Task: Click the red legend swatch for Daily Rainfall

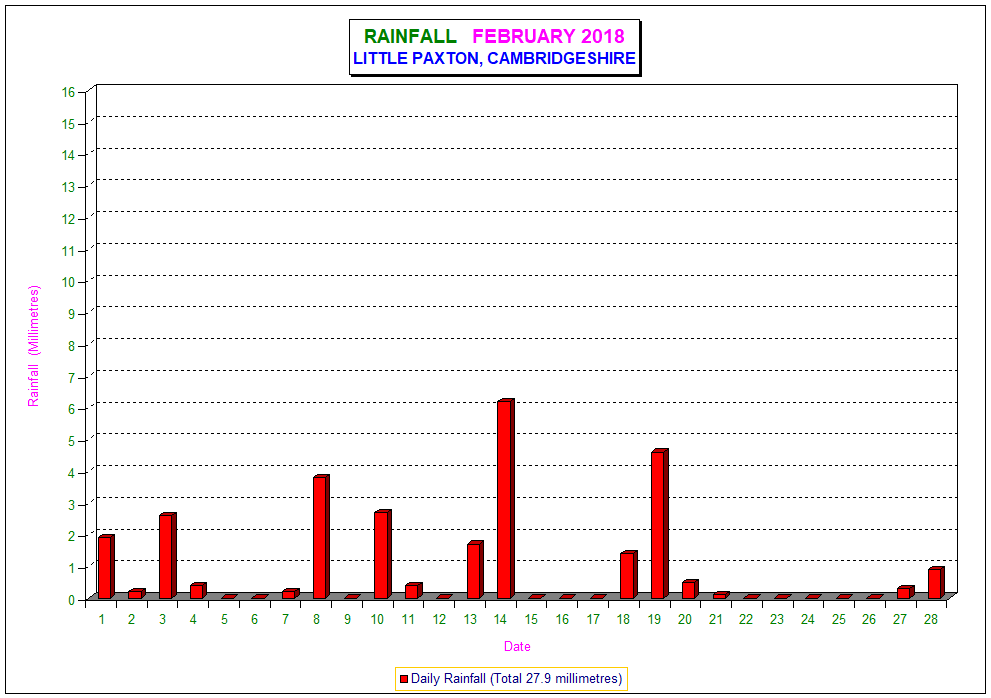Action: (x=404, y=679)
